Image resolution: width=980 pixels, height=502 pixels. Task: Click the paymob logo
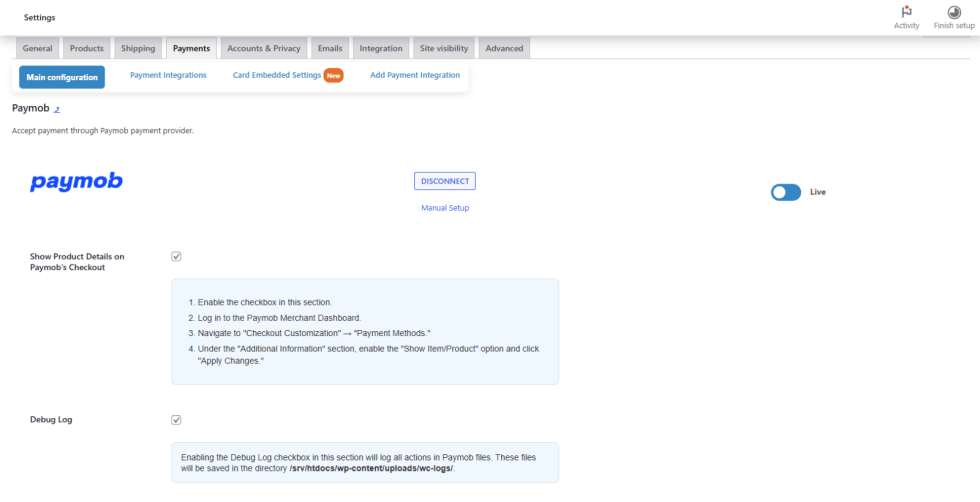pyautogui.click(x=76, y=182)
